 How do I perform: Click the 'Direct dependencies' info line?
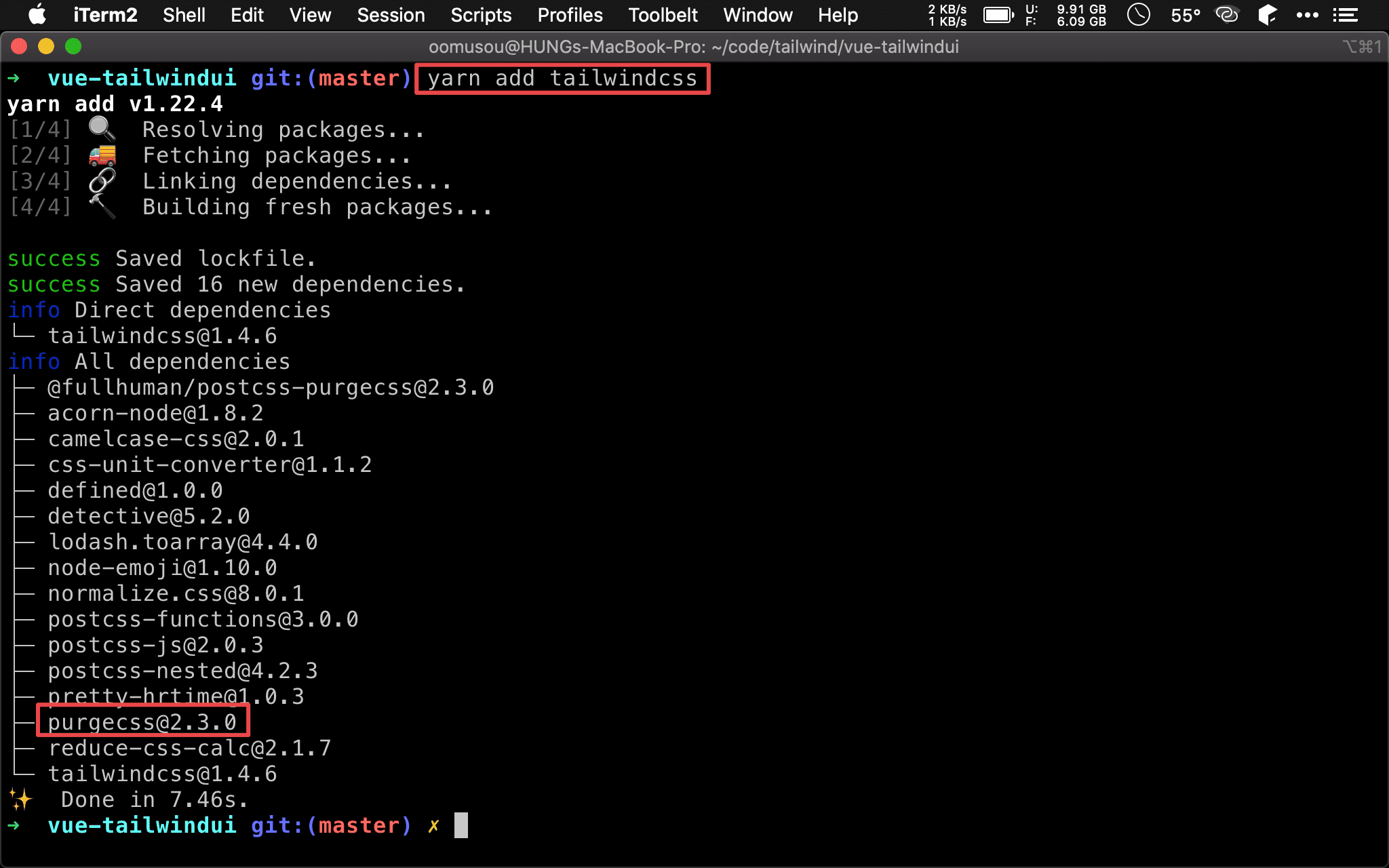169,310
